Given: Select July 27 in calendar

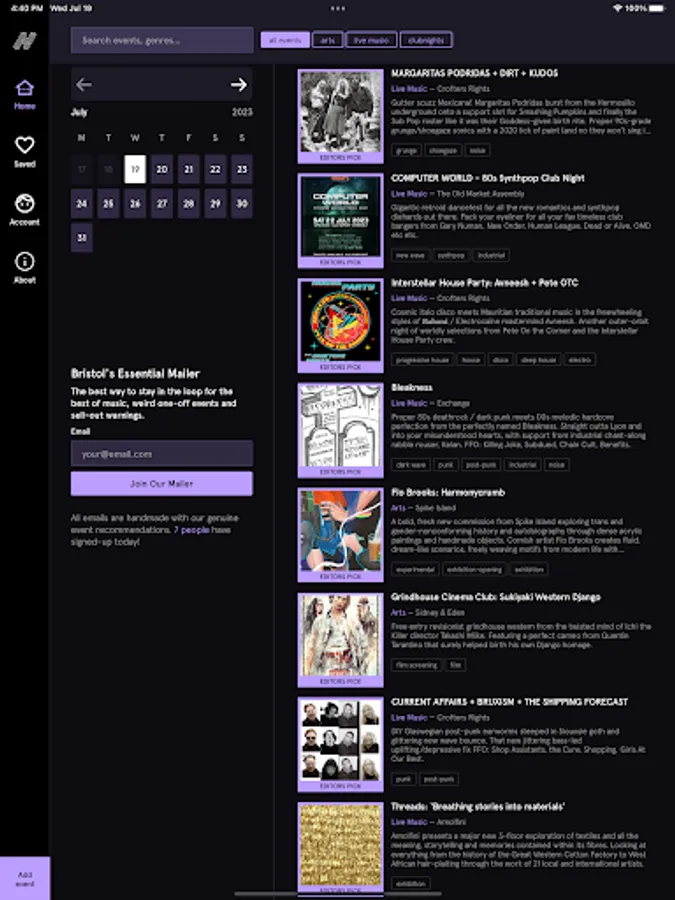Looking at the screenshot, I should coord(162,204).
